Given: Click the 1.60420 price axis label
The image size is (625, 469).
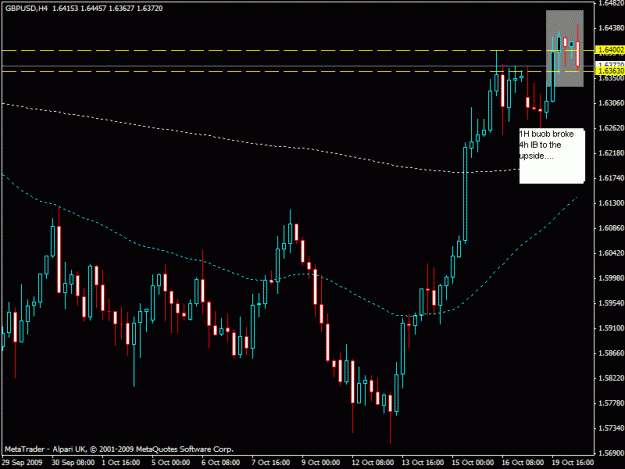Looking at the screenshot, I should click(611, 253).
